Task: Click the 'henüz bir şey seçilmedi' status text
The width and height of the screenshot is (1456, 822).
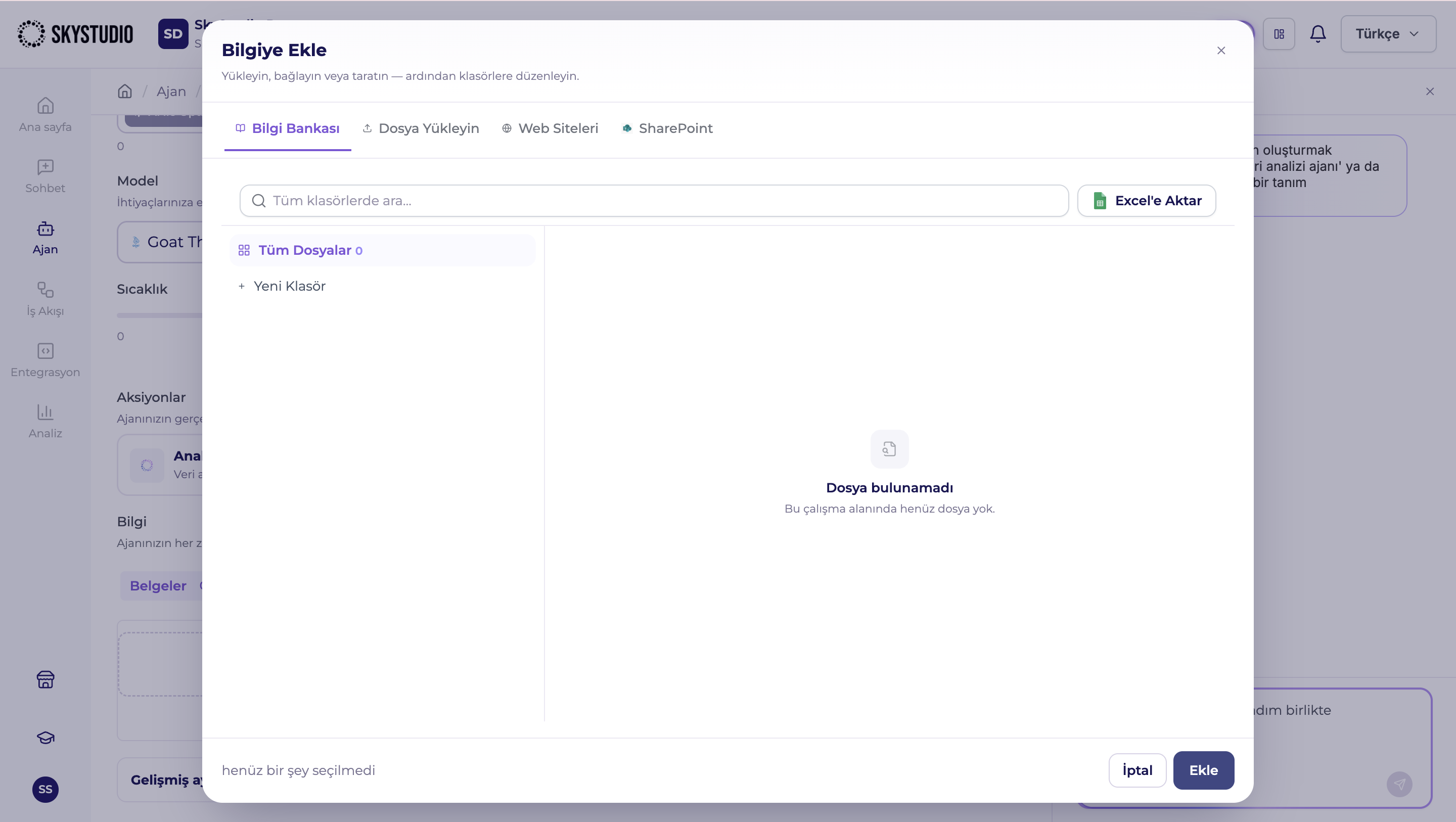Action: tap(298, 770)
